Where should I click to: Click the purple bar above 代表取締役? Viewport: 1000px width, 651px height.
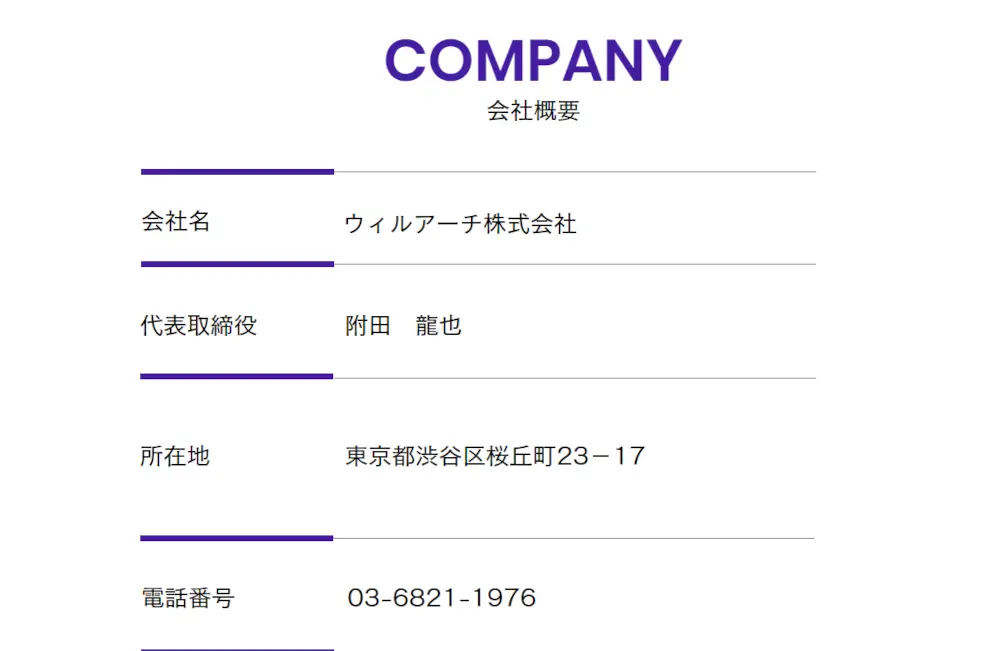tap(237, 264)
